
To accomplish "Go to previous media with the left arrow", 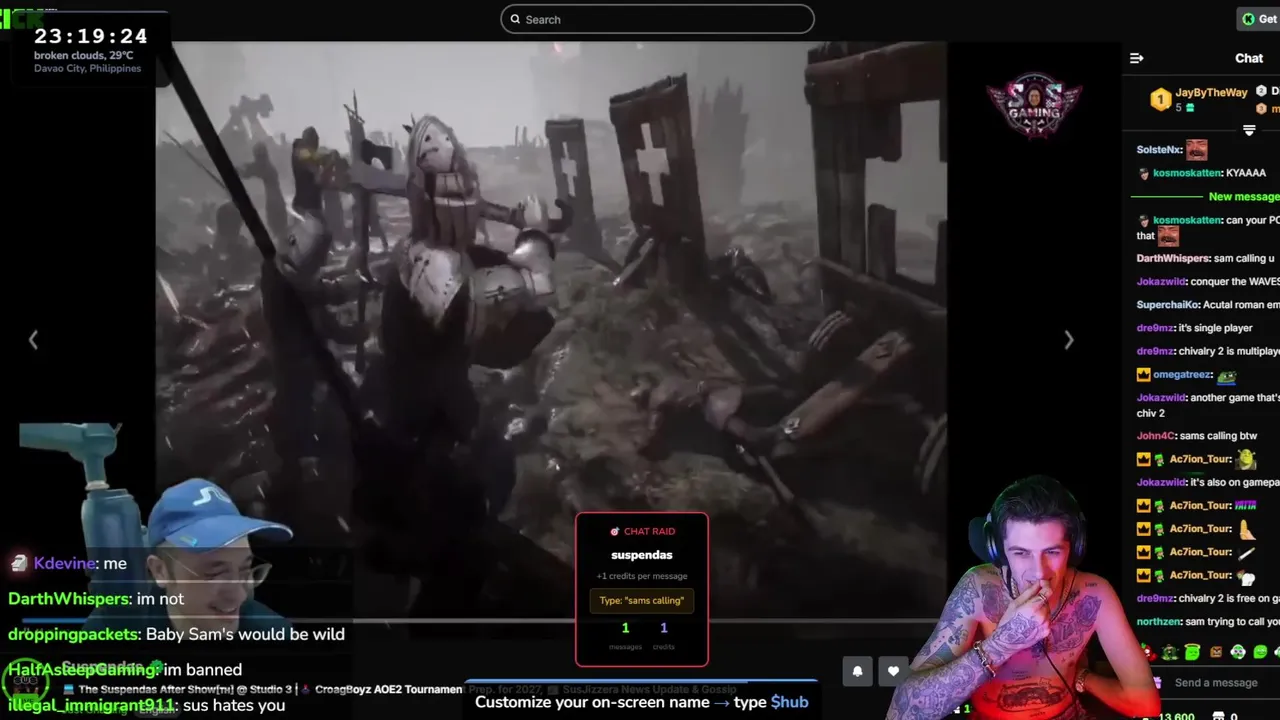I will click(x=33, y=340).
